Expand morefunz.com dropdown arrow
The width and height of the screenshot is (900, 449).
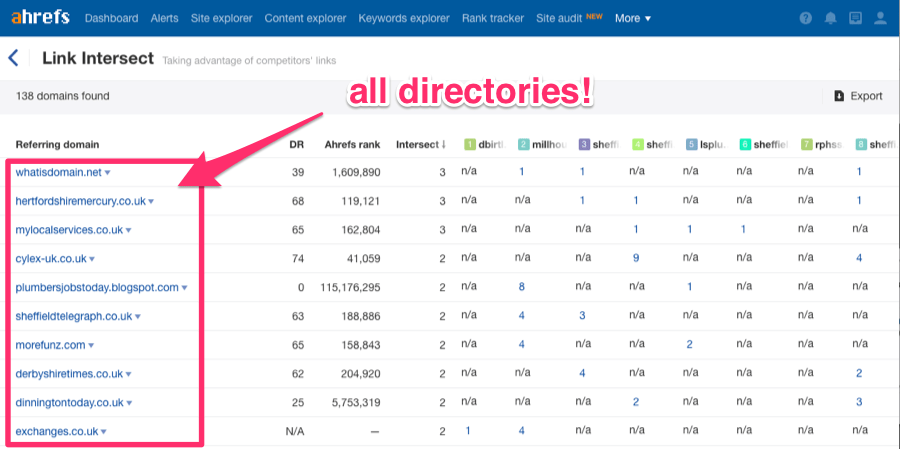pyautogui.click(x=93, y=346)
